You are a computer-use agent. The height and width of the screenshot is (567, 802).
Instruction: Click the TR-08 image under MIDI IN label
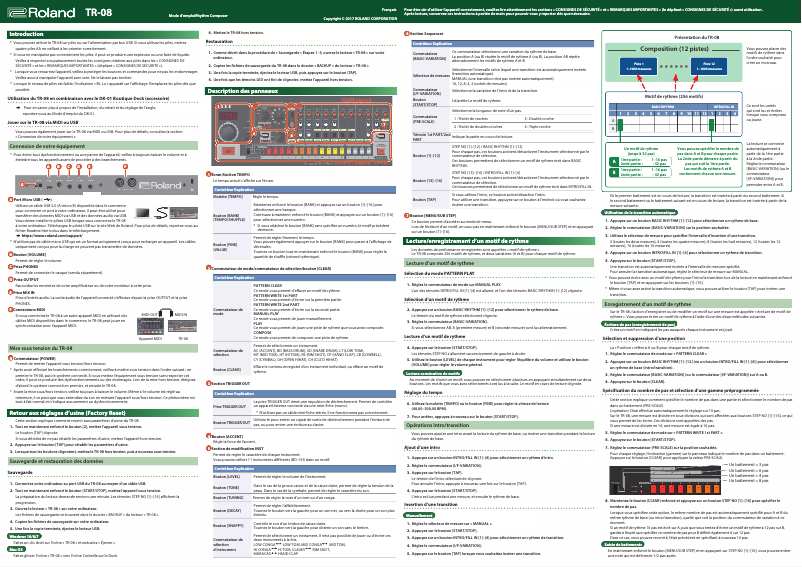[183, 327]
